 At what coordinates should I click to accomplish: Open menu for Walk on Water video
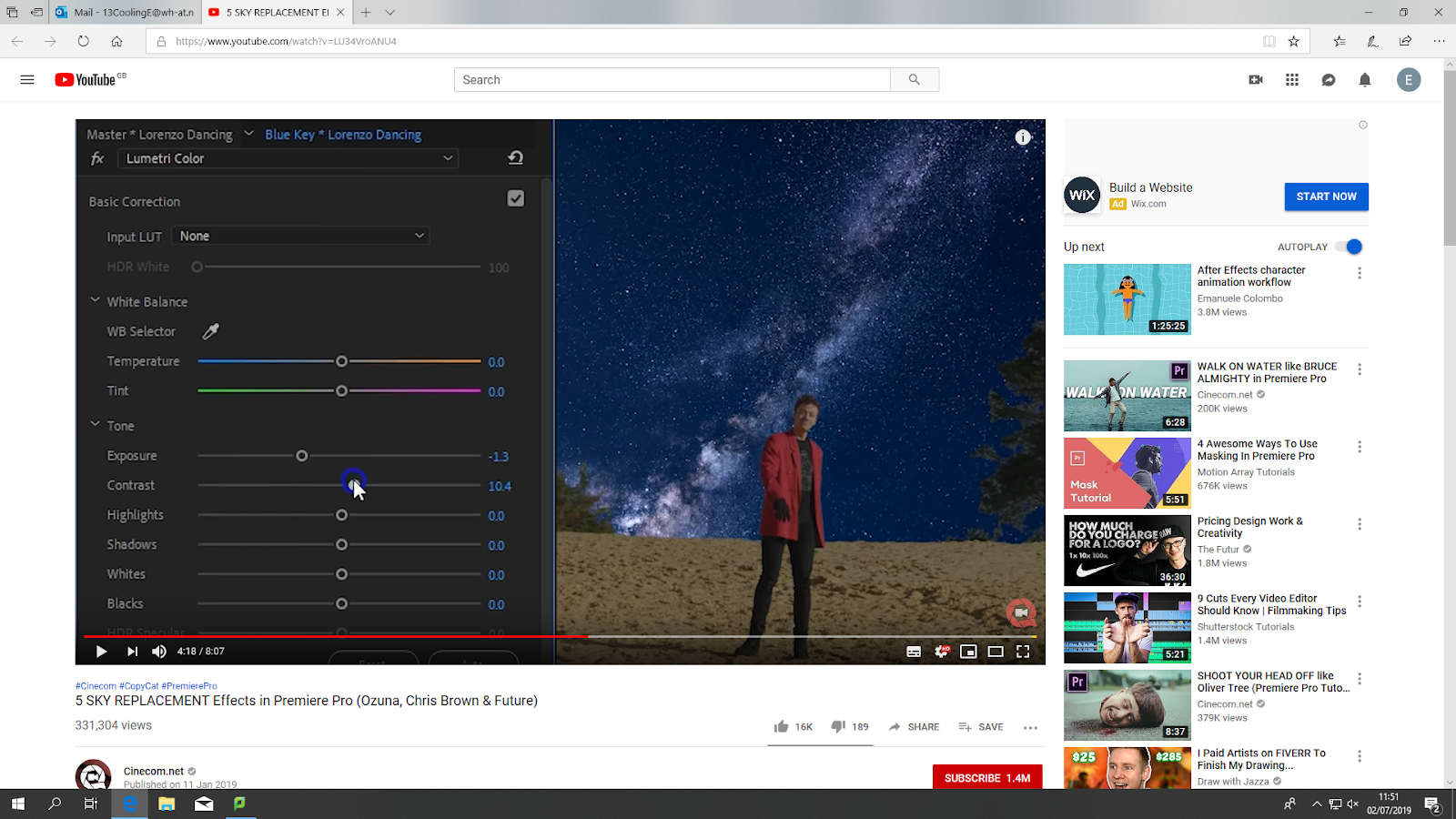click(1360, 369)
